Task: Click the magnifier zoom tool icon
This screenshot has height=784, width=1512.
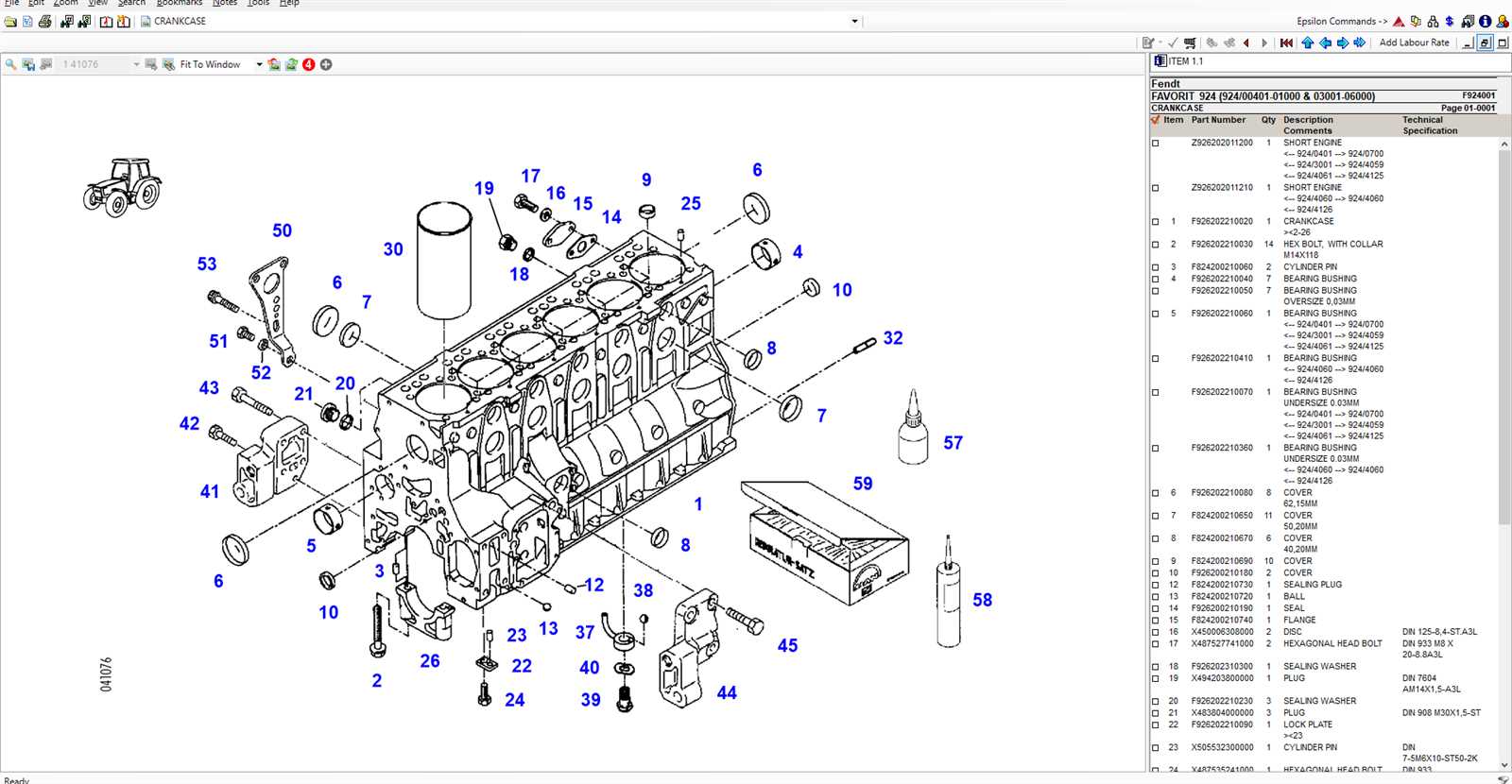Action: click(x=10, y=64)
